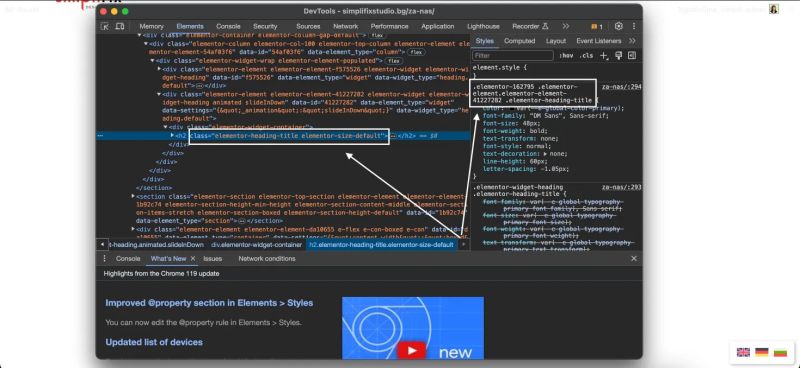Open the Application panel tab

(x=437, y=27)
